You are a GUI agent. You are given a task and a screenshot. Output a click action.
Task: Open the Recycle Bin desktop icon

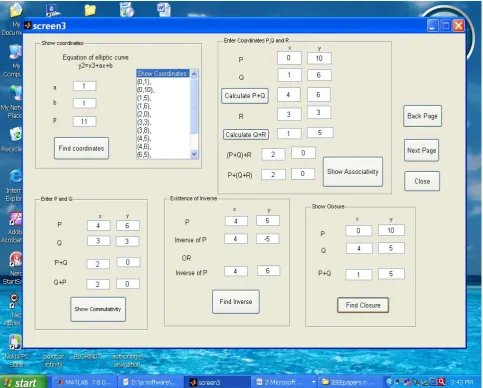15,134
